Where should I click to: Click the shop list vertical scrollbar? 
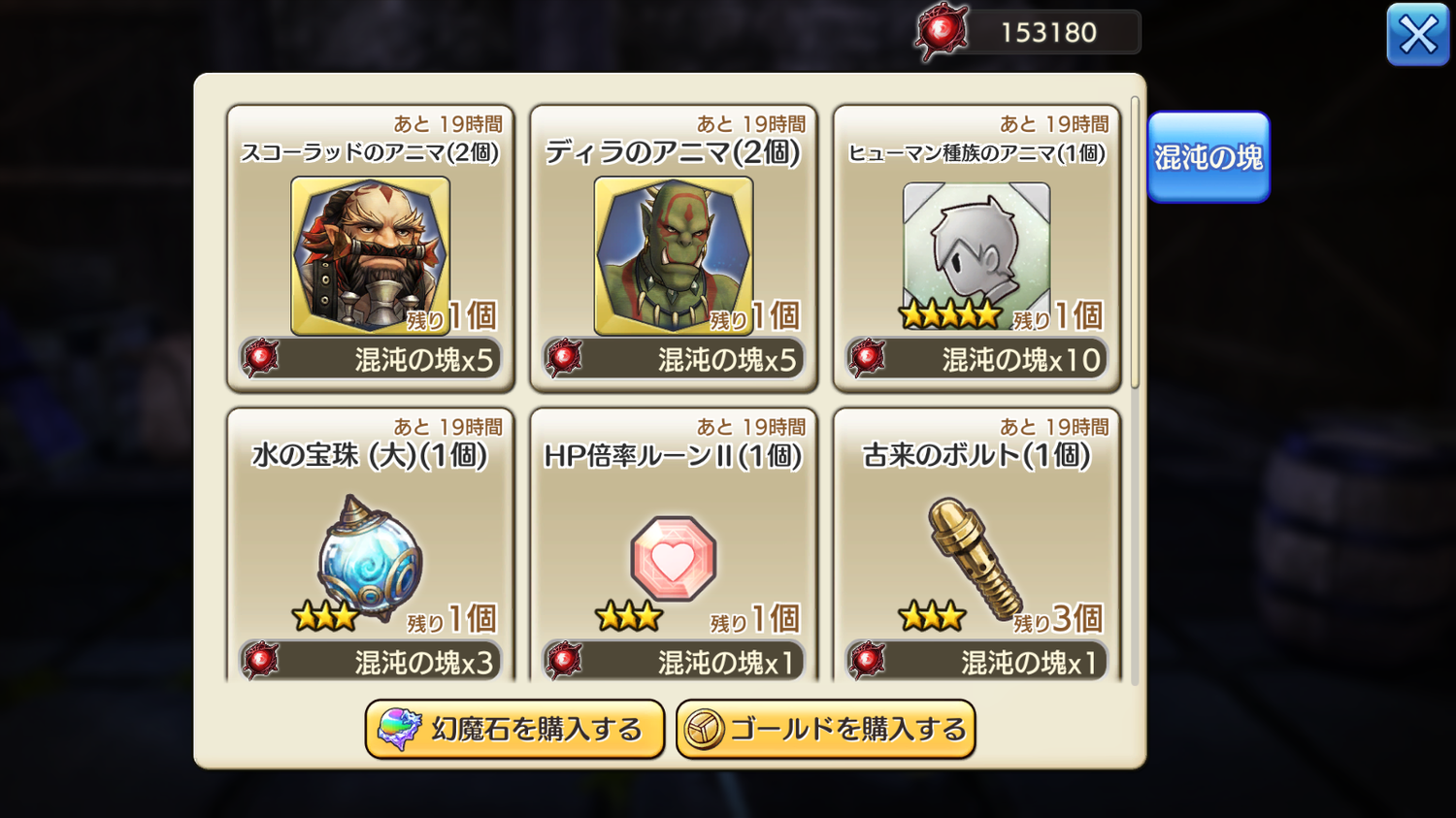pyautogui.click(x=1135, y=243)
